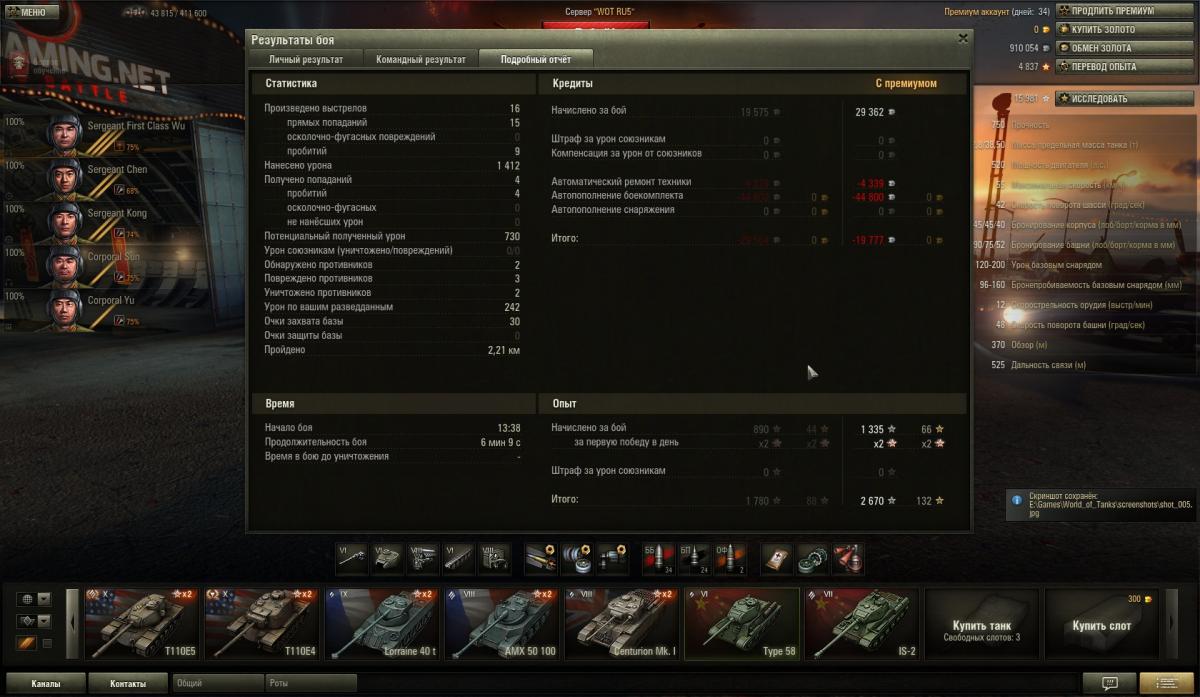Select the ББ armor-piercing shell slot
Viewport: 1200px width, 697px height.
point(657,558)
